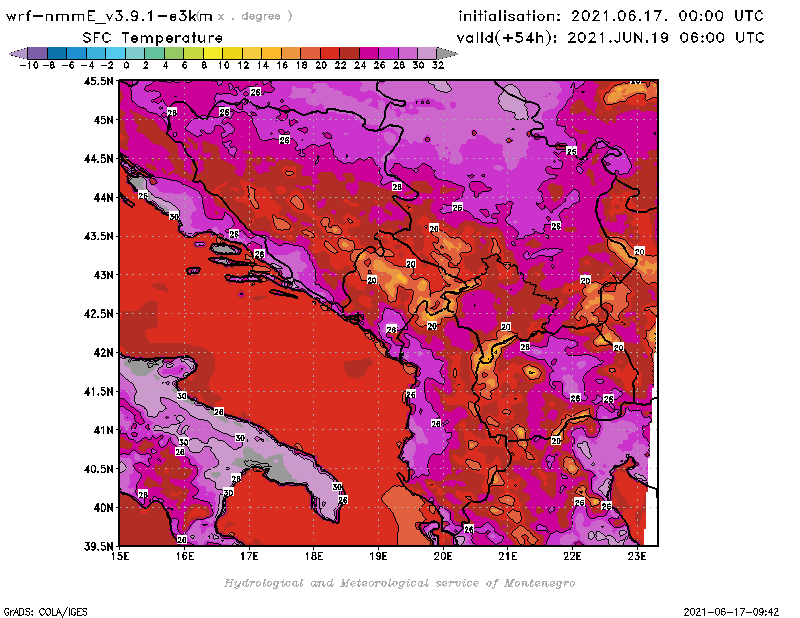Click the "45N" latitude label

(103, 120)
